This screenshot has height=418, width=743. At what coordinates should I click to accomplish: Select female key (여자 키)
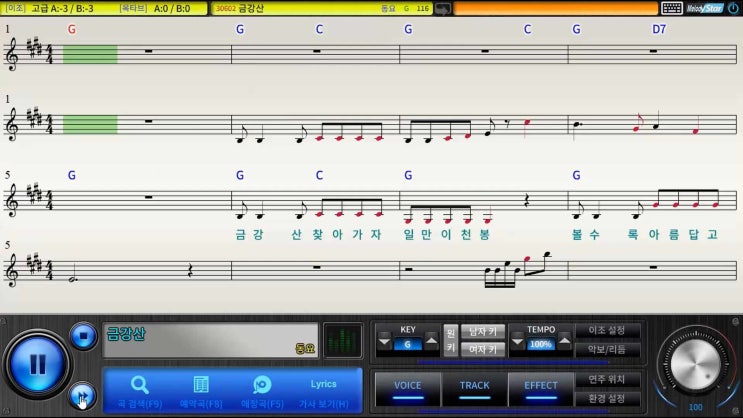click(x=483, y=349)
